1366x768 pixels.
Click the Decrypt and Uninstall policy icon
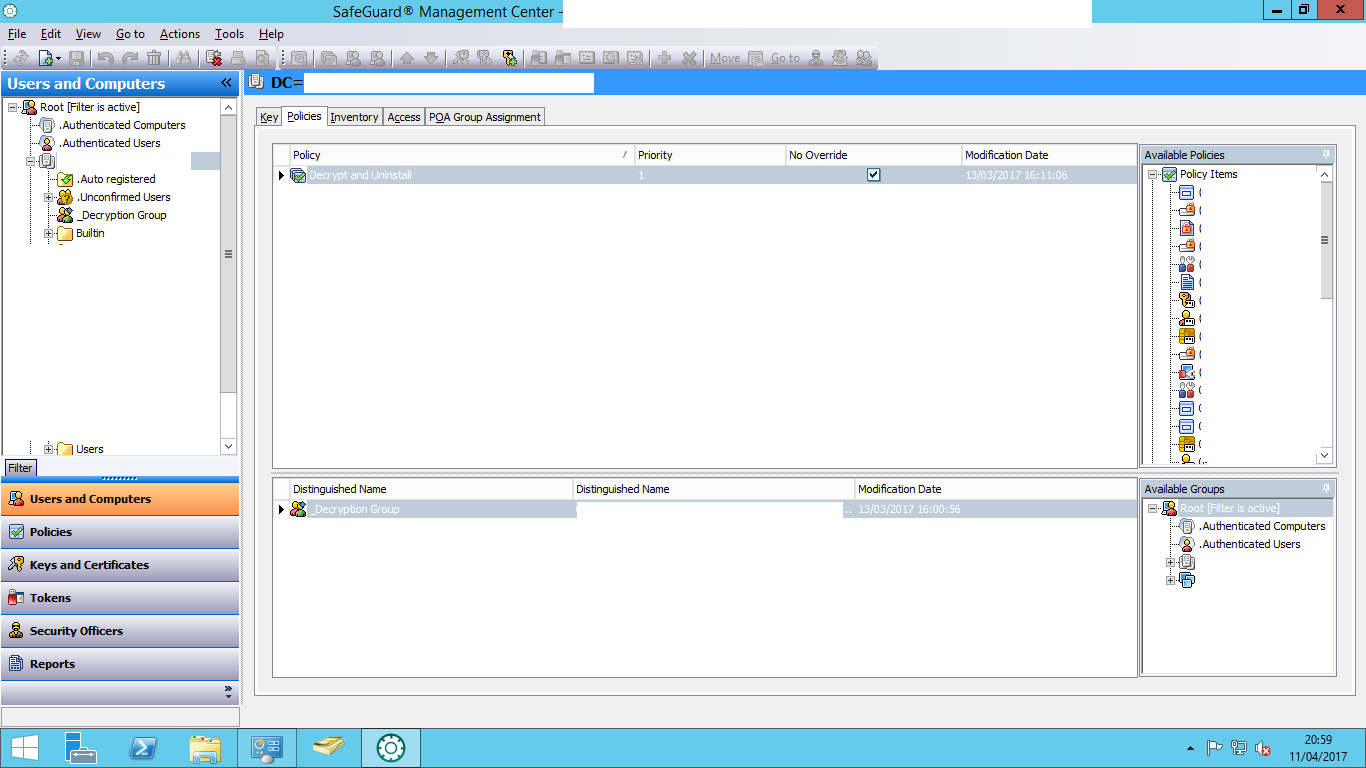[298, 175]
